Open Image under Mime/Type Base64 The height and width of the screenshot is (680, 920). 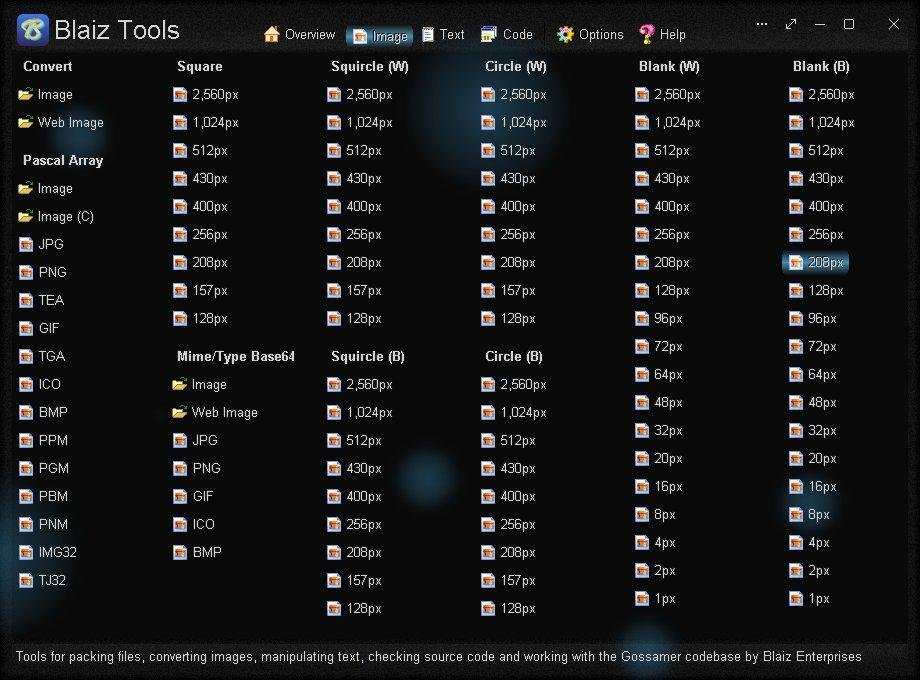pyautogui.click(x=200, y=384)
